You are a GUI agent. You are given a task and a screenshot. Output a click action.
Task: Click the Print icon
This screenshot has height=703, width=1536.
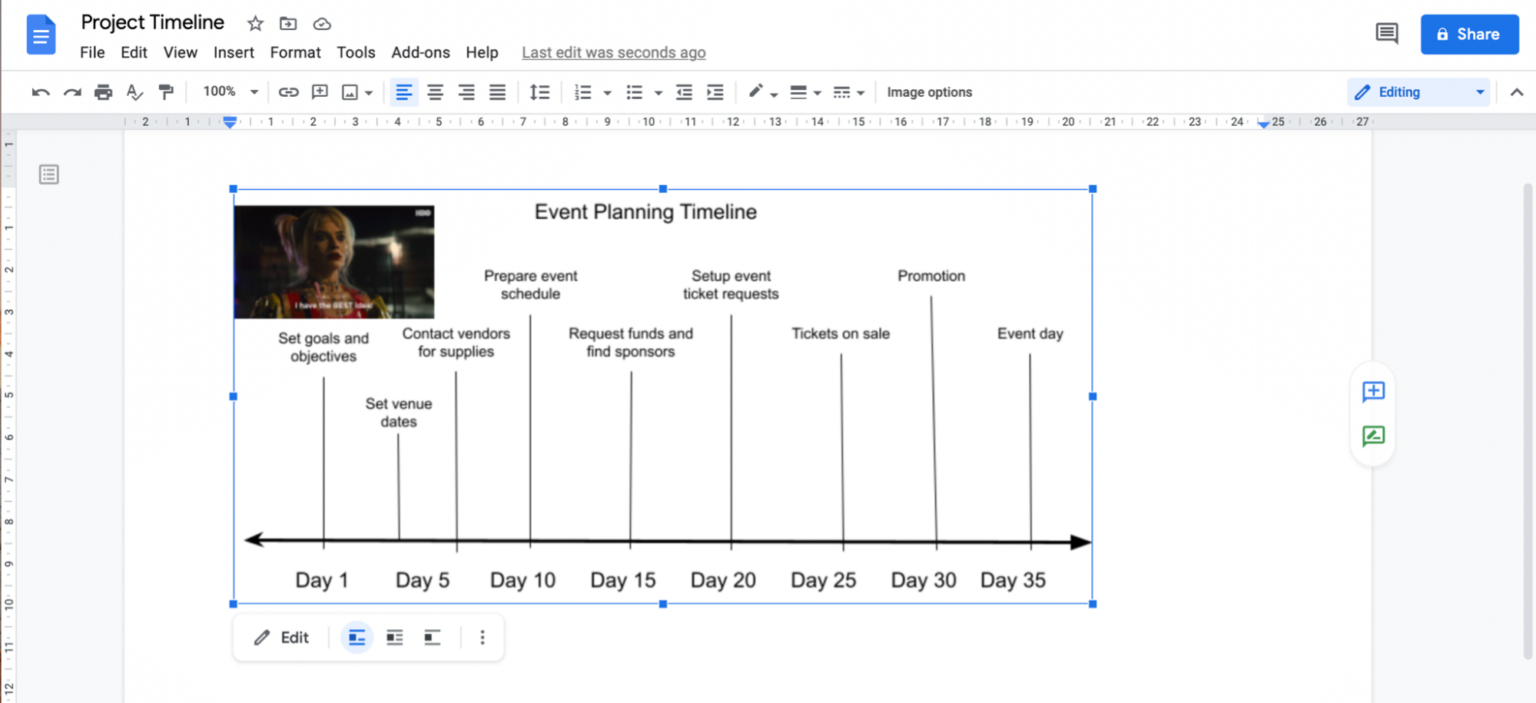[103, 91]
